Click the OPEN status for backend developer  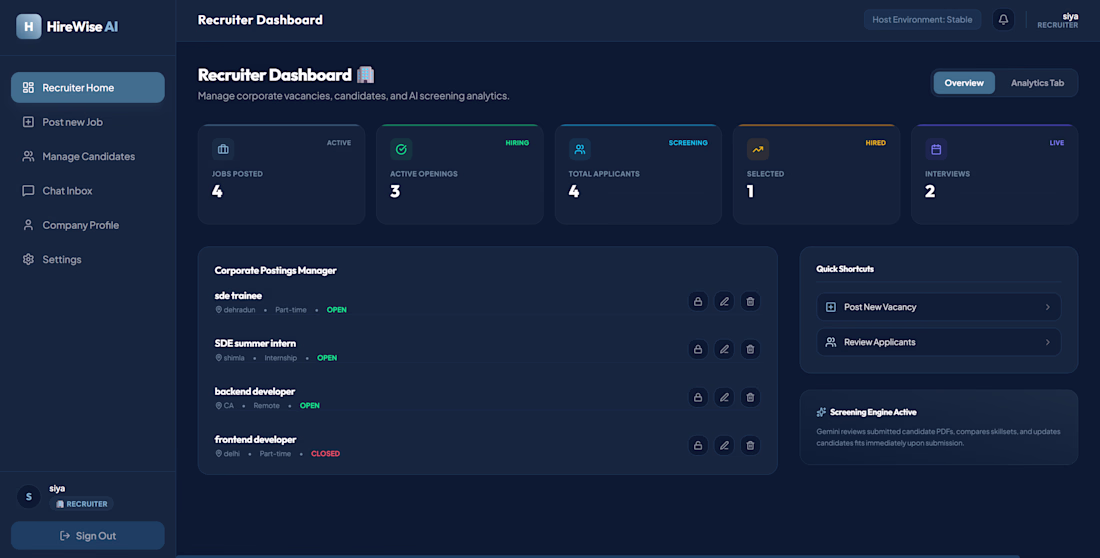309,406
